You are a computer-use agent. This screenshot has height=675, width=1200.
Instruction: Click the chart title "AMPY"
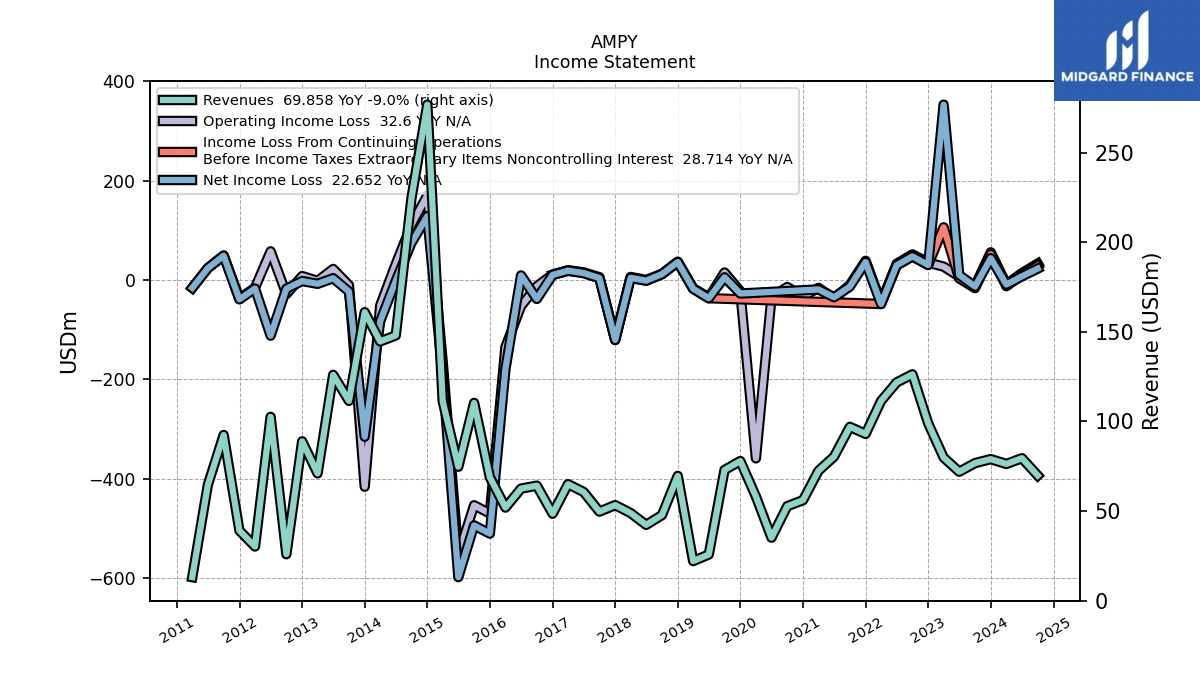(x=614, y=43)
